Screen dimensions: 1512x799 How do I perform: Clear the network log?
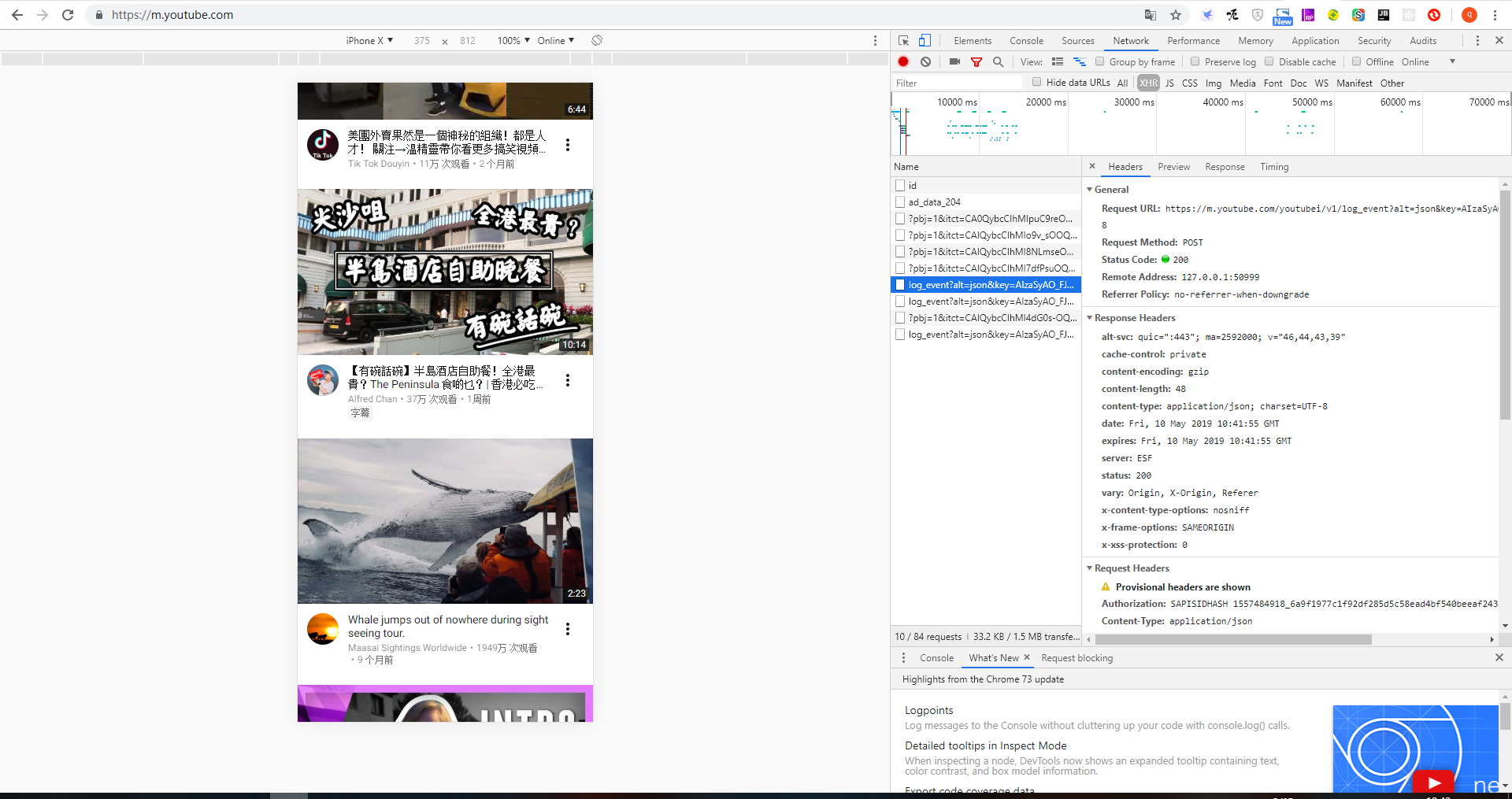point(926,61)
